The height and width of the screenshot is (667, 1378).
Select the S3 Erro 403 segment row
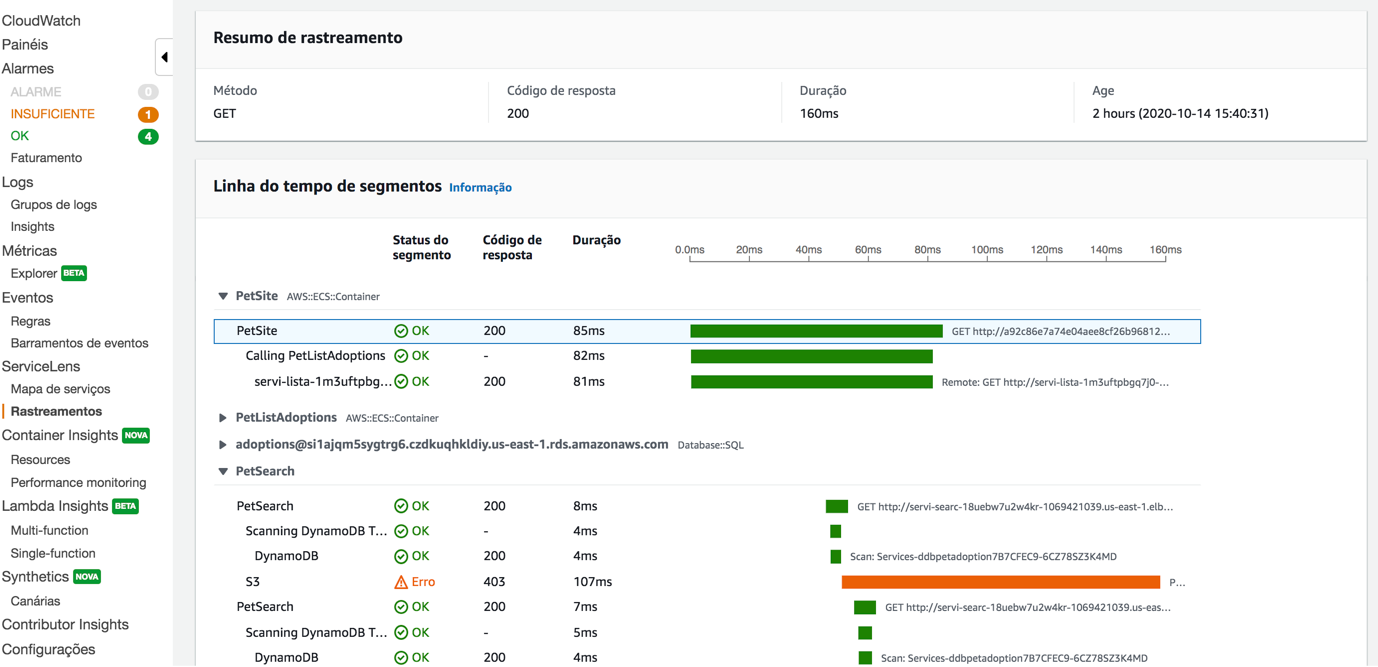tap(707, 581)
